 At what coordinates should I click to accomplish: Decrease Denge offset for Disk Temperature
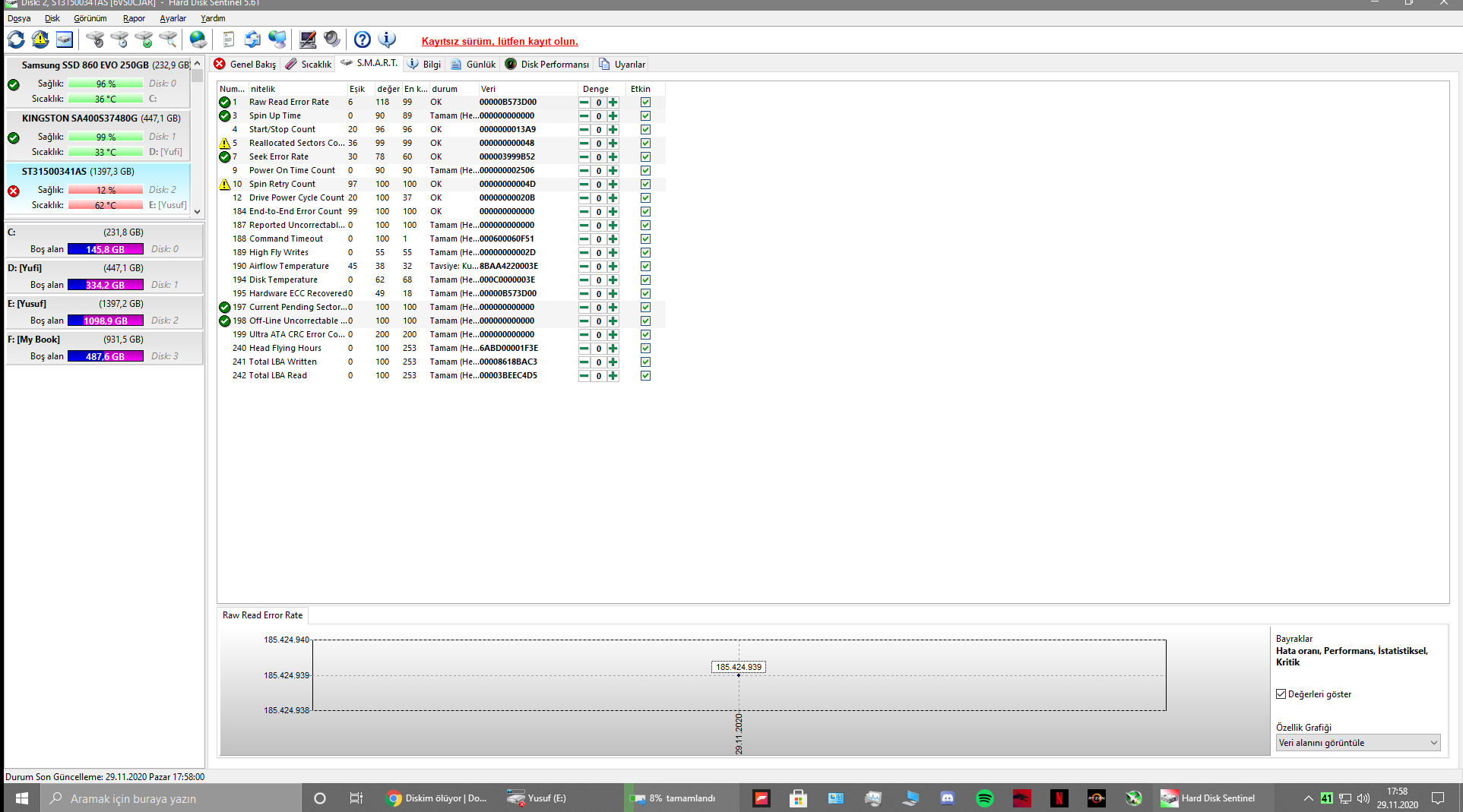pyautogui.click(x=584, y=280)
